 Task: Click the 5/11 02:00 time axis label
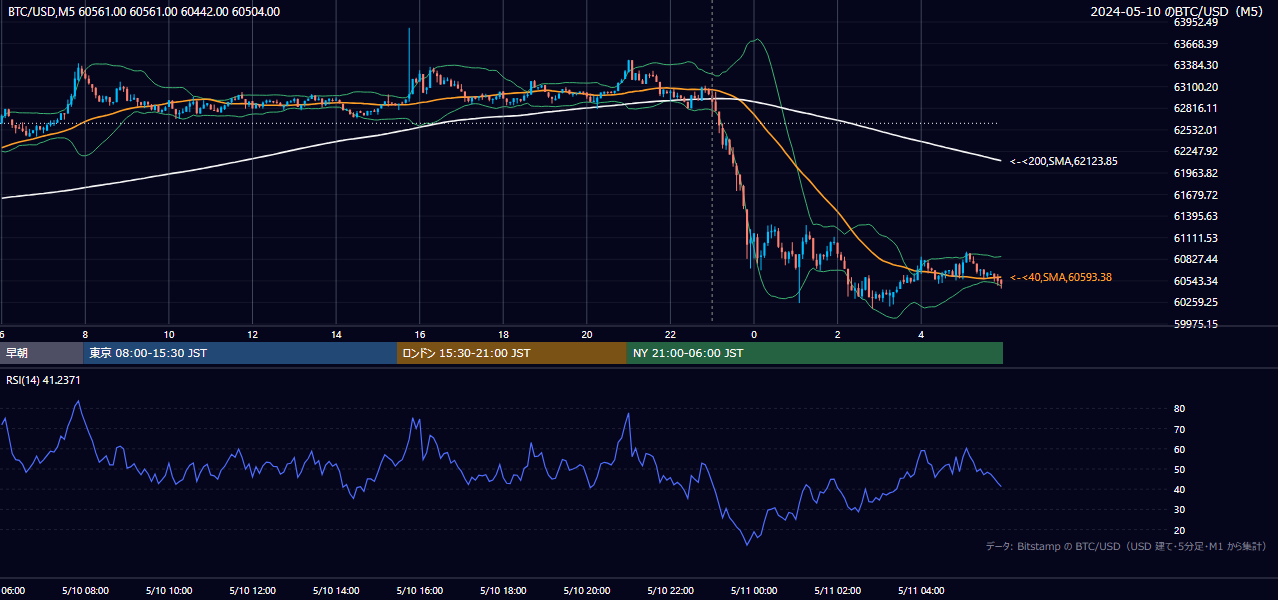click(837, 590)
